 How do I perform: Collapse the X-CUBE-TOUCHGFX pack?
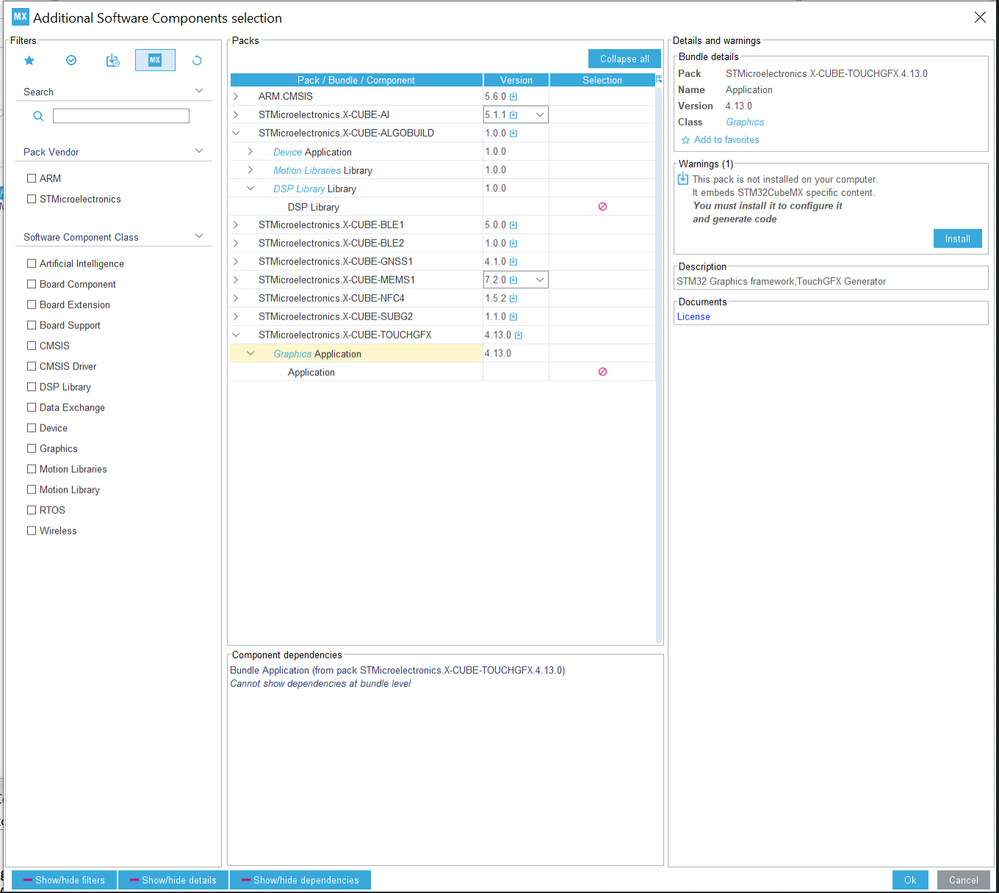pos(236,336)
